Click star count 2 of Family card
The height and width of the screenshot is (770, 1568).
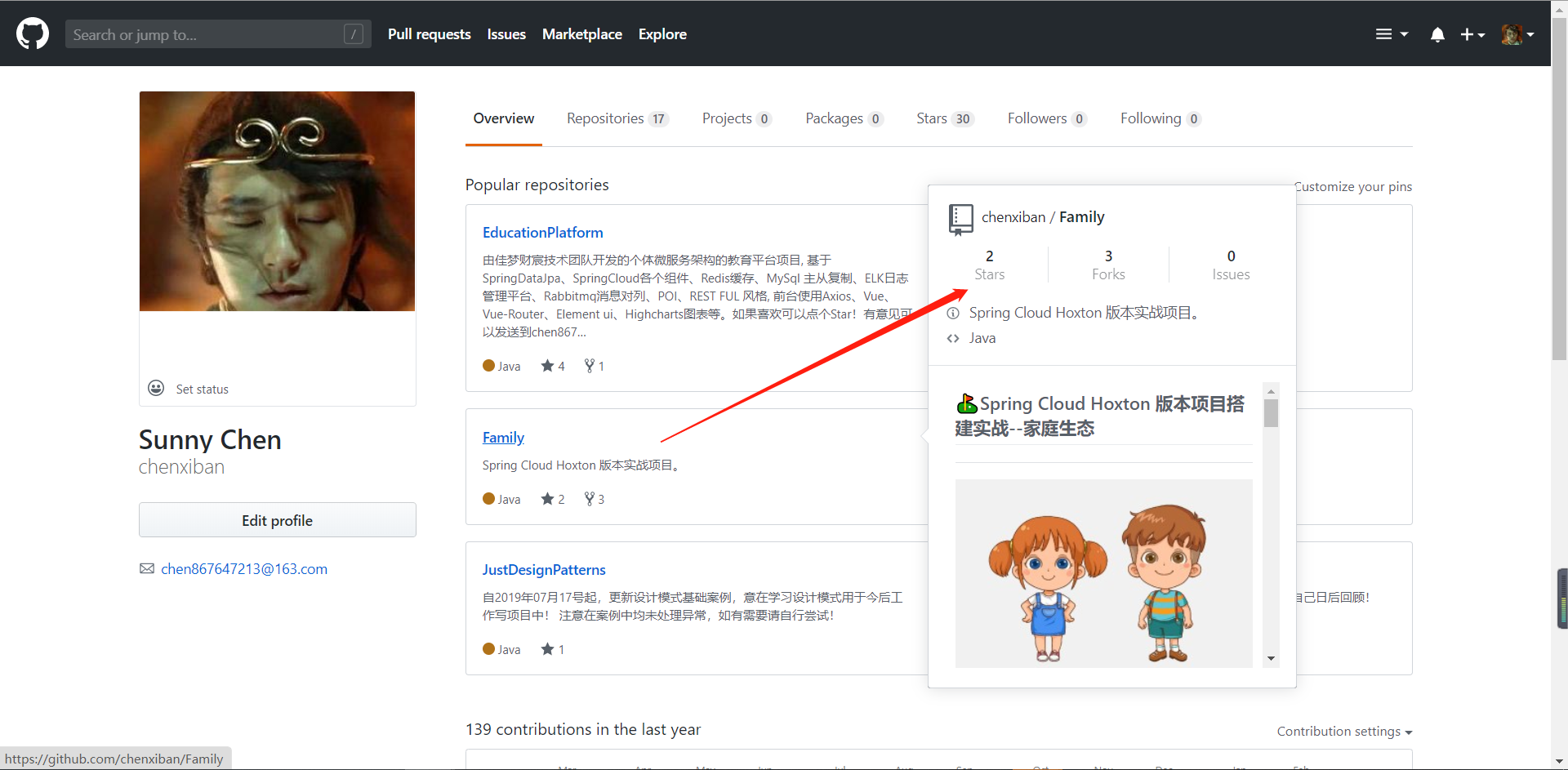pyautogui.click(x=553, y=499)
